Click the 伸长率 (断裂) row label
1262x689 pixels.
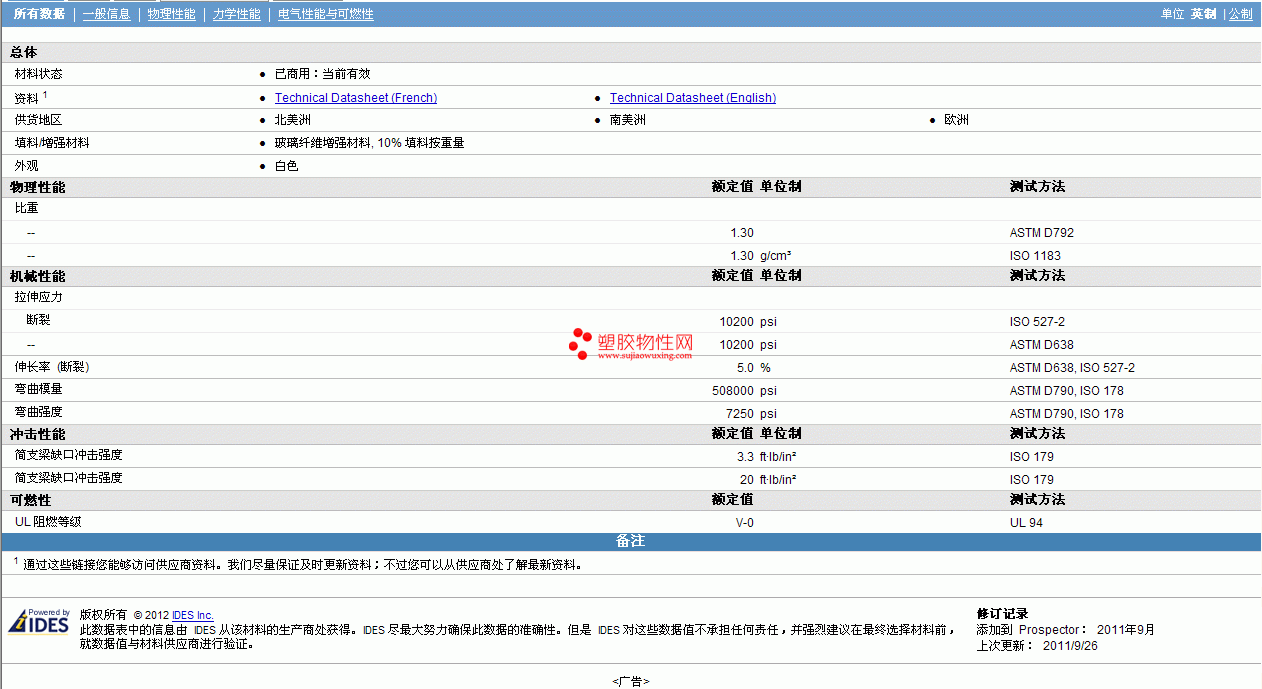point(52,367)
